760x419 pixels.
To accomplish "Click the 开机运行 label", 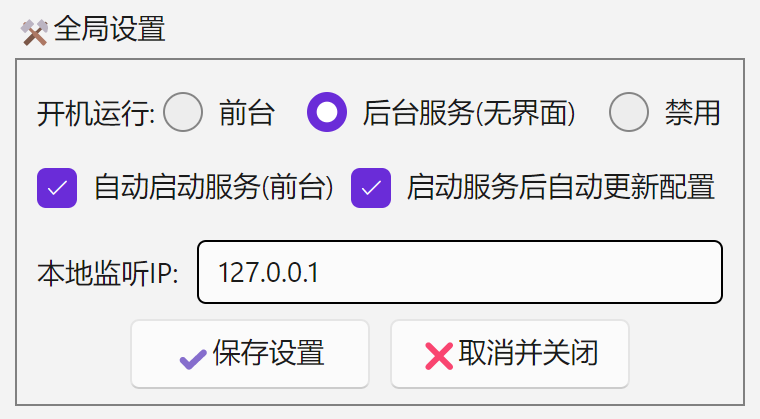I will (x=95, y=114).
